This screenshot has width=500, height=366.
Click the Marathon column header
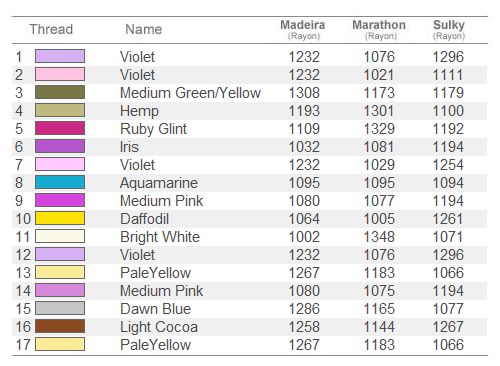(x=379, y=29)
